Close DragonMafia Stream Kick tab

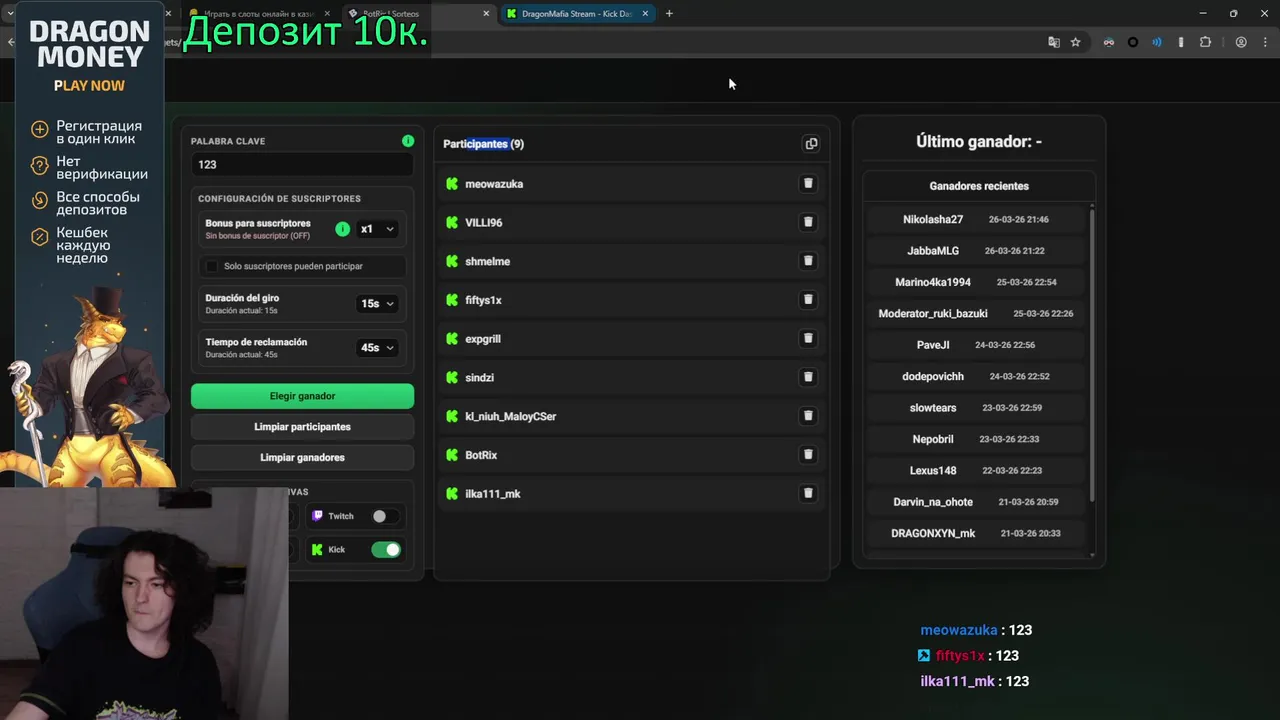coord(645,14)
